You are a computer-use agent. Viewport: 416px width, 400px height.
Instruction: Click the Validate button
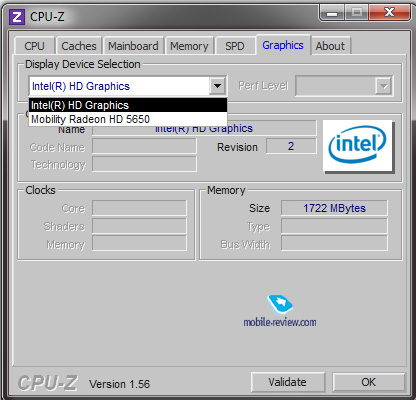[288, 382]
